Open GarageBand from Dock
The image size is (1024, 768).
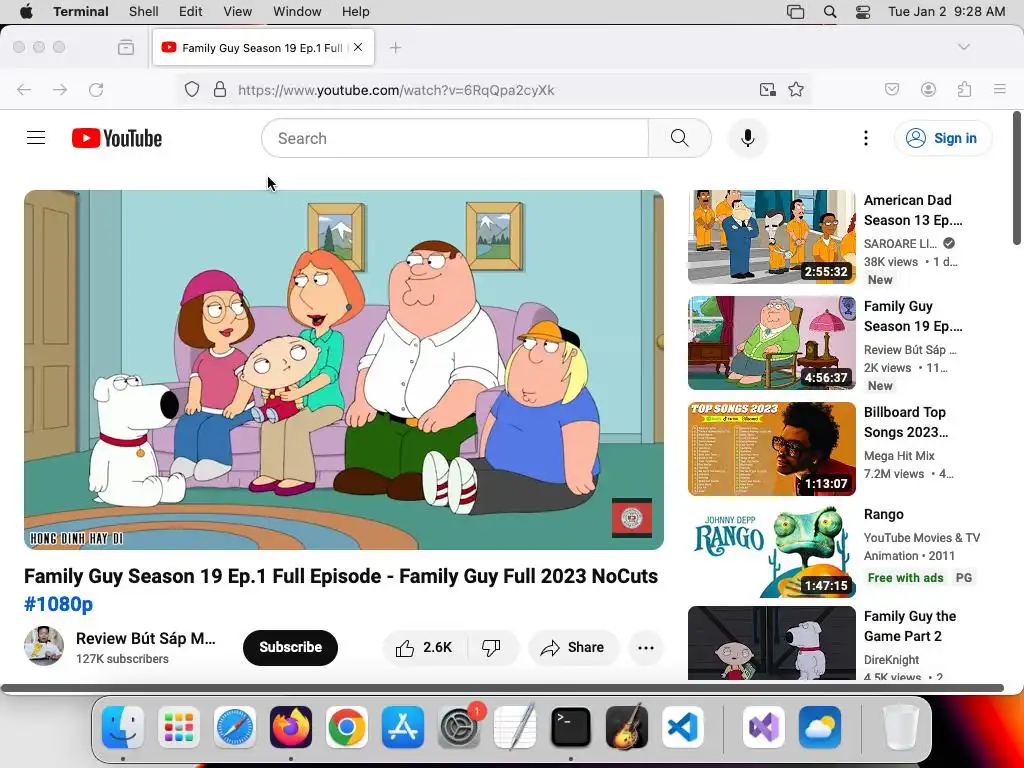627,727
